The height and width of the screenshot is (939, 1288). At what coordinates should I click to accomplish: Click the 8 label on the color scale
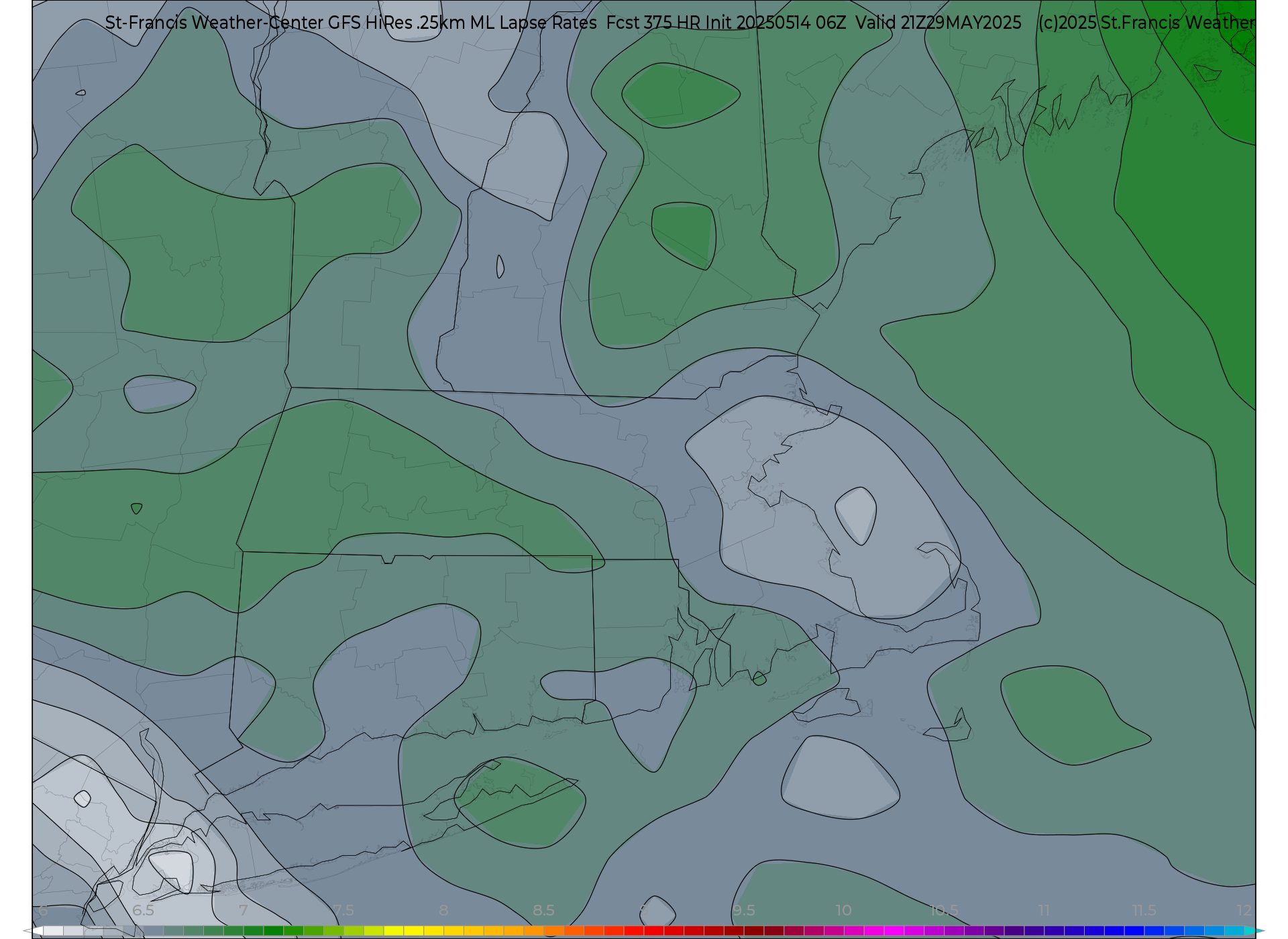pos(443,910)
